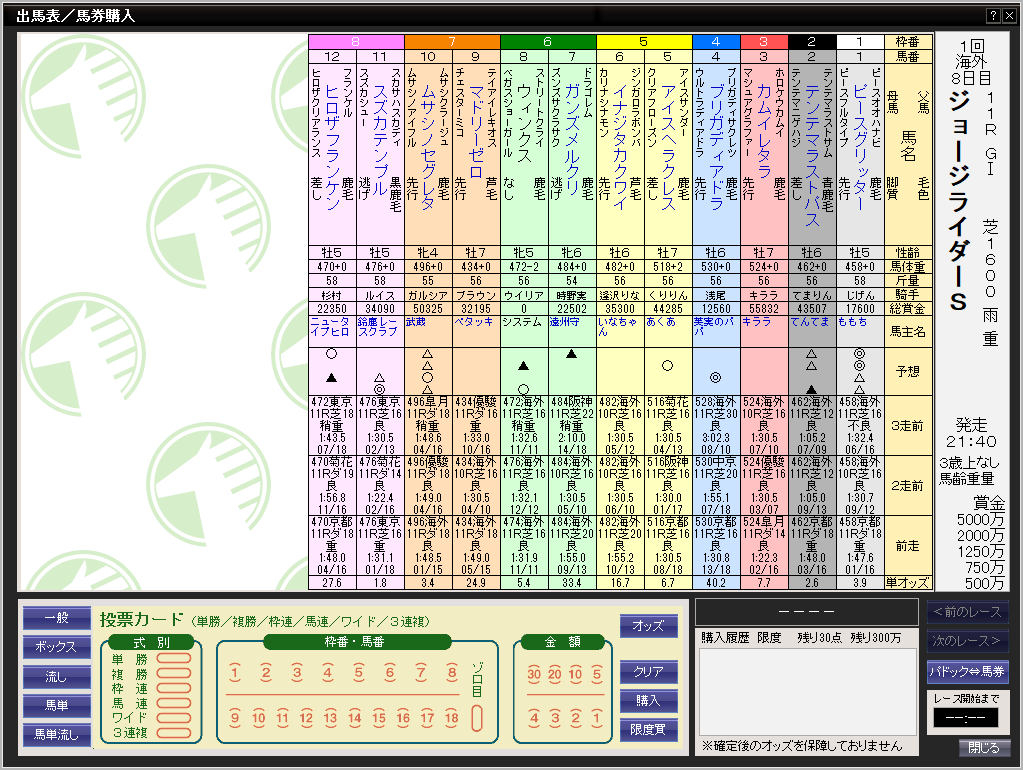Screen dimensions: 1023x770
Task: Mark horse number 1 on voting card
Action: coord(235,673)
